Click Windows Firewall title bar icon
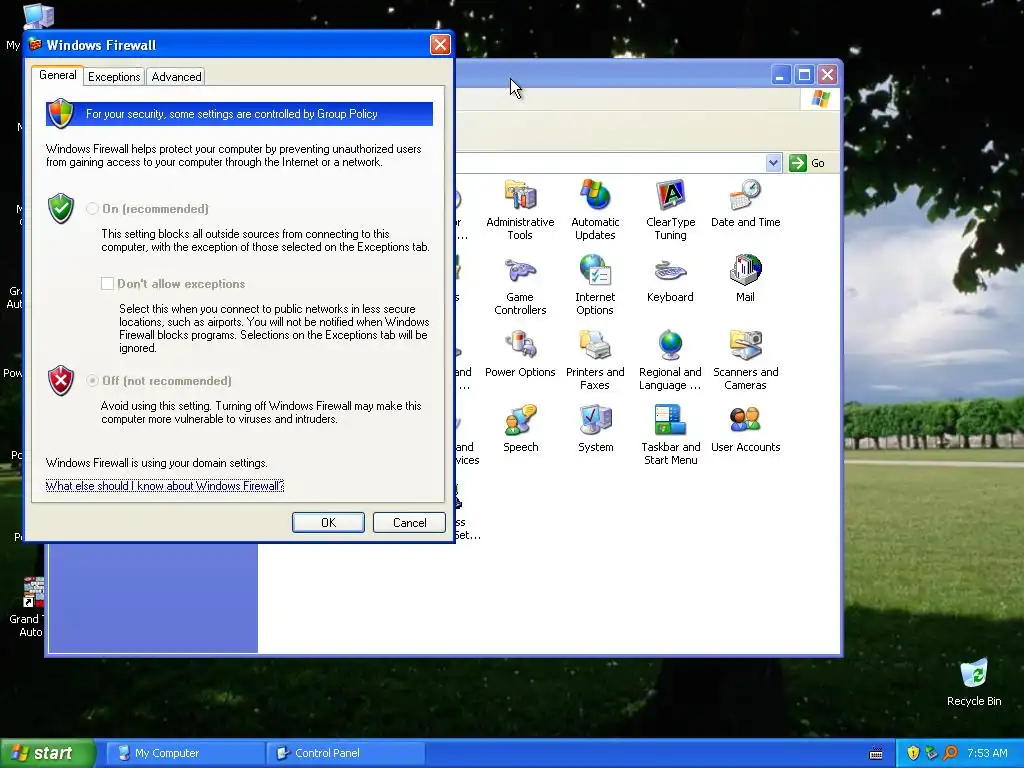The height and width of the screenshot is (768, 1024). point(35,44)
